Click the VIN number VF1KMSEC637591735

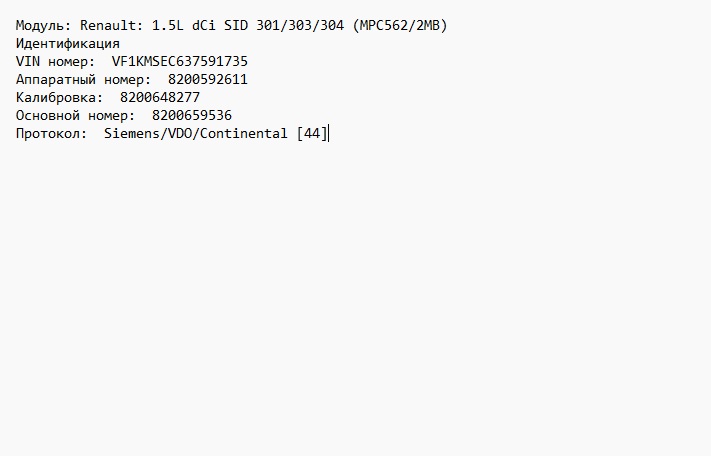(x=180, y=61)
